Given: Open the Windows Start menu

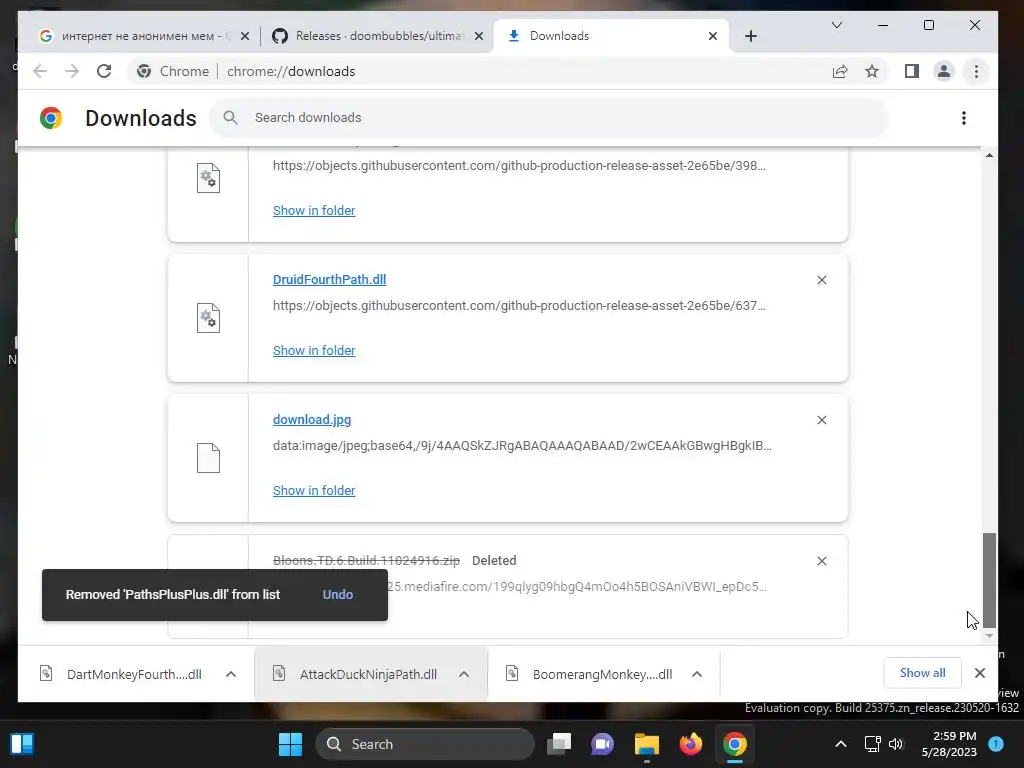Looking at the screenshot, I should (290, 744).
